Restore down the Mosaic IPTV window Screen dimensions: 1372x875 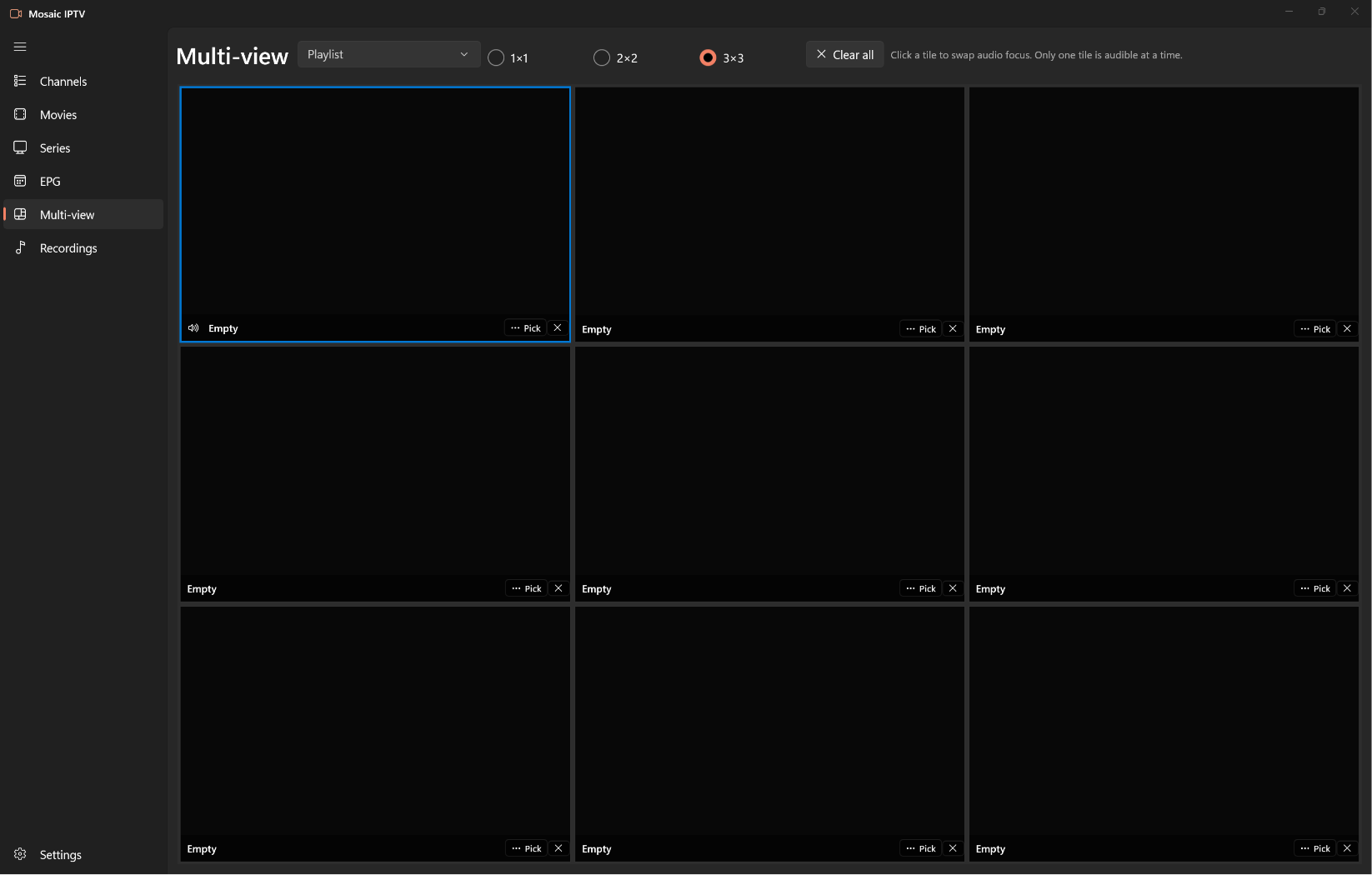coord(1321,12)
